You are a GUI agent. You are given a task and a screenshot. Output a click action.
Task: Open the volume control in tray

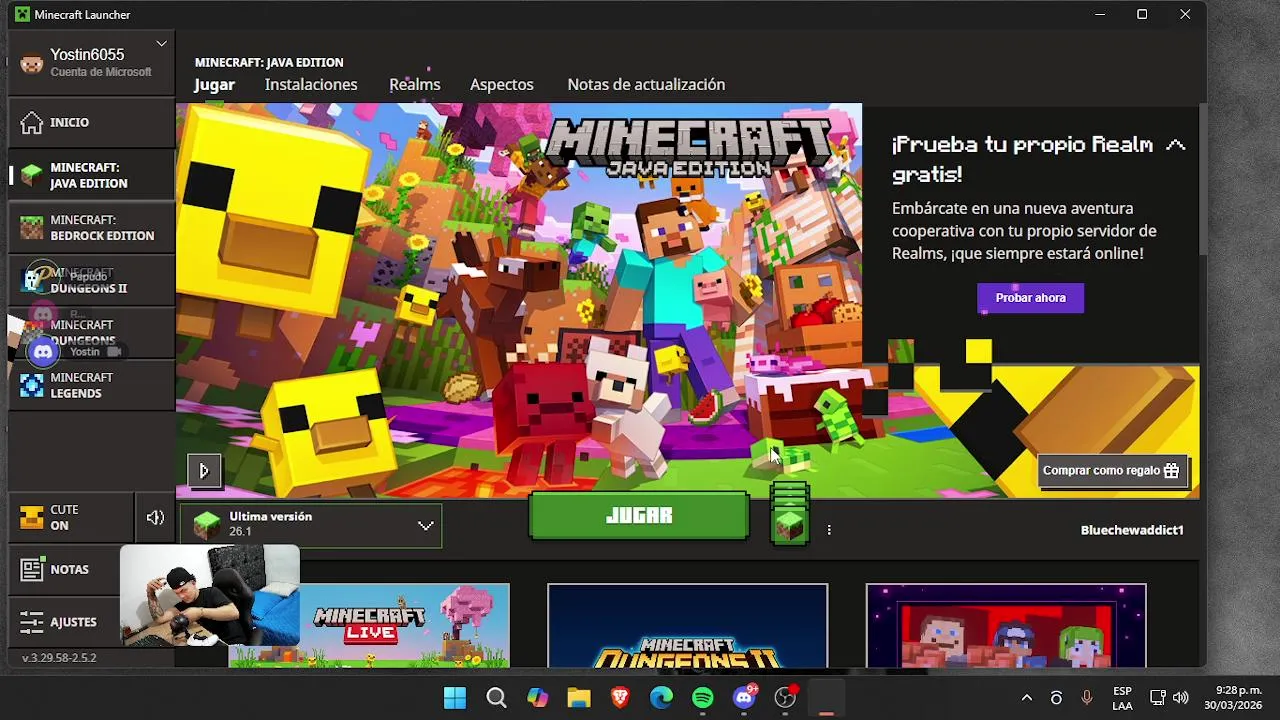(1181, 698)
